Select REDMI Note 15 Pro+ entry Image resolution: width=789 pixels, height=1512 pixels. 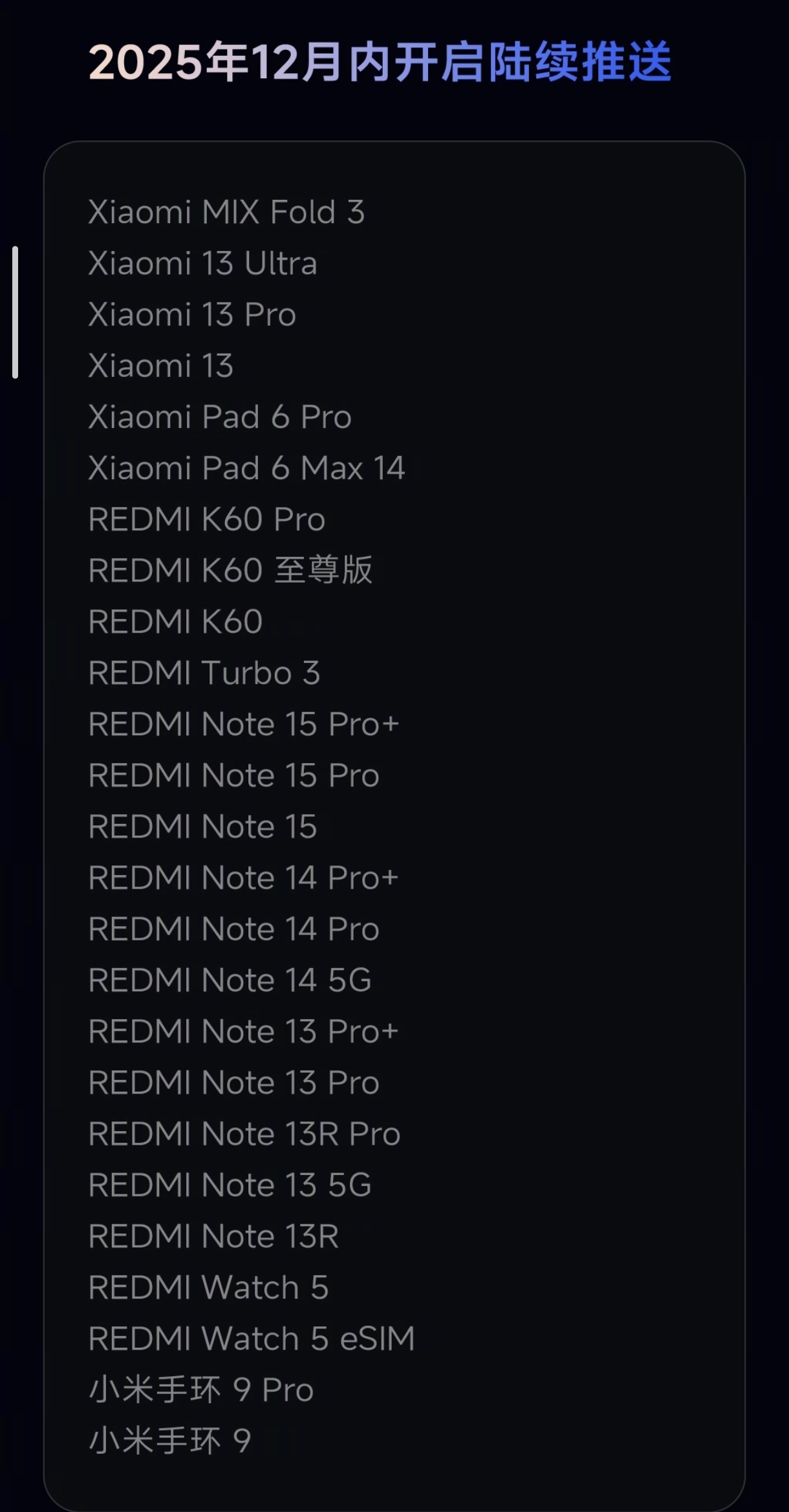(x=243, y=724)
